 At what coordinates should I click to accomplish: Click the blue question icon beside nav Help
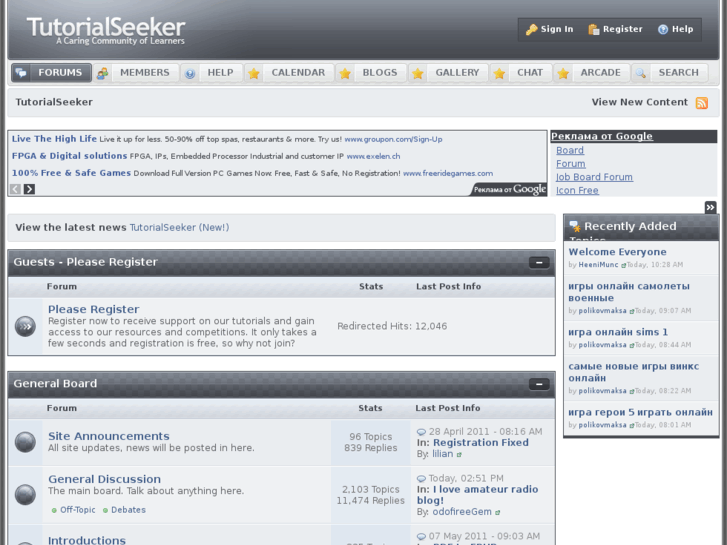point(190,73)
